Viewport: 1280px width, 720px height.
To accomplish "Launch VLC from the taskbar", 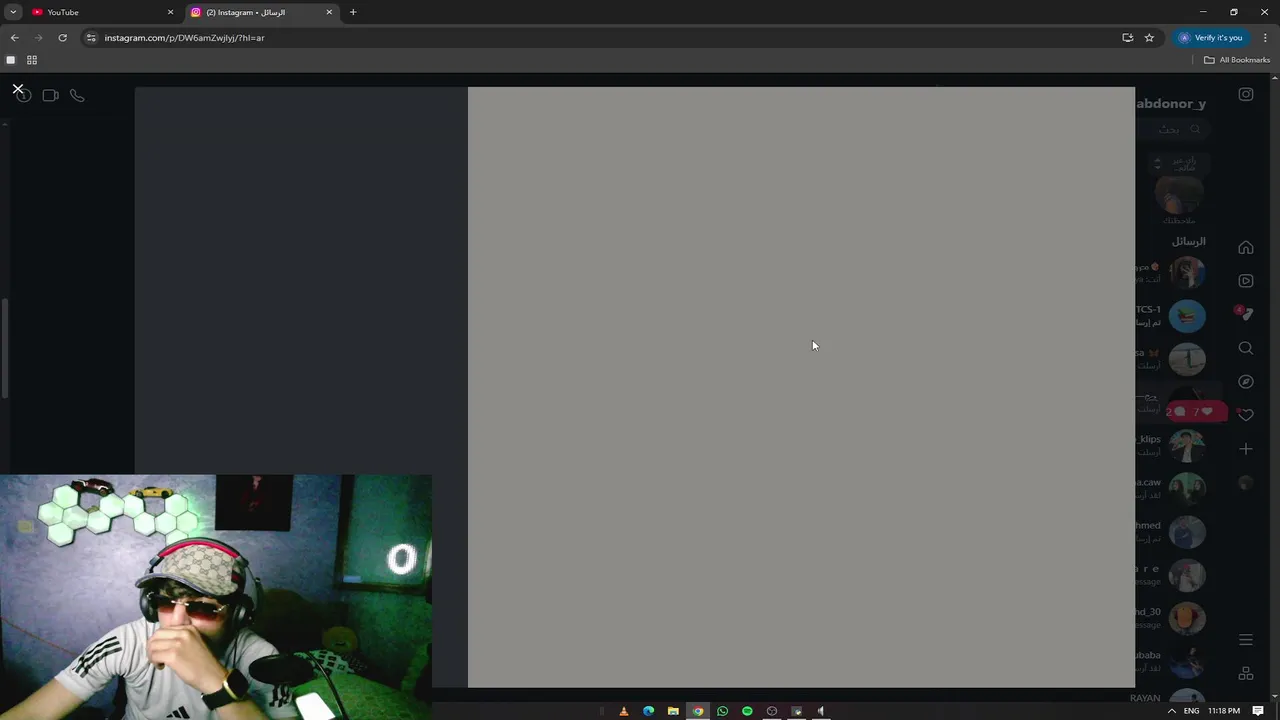I will pos(624,711).
